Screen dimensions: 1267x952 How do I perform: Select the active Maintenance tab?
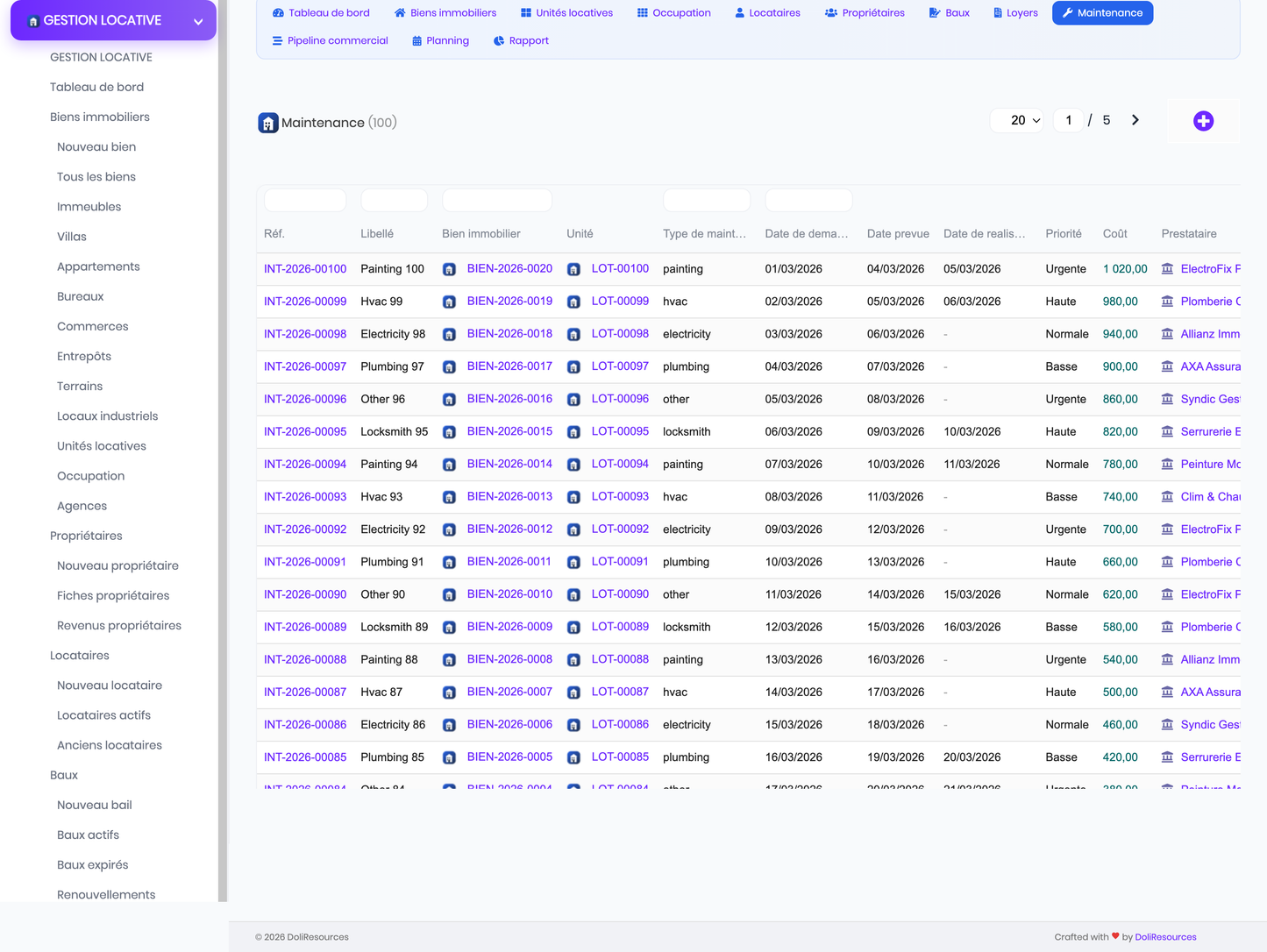[1102, 13]
